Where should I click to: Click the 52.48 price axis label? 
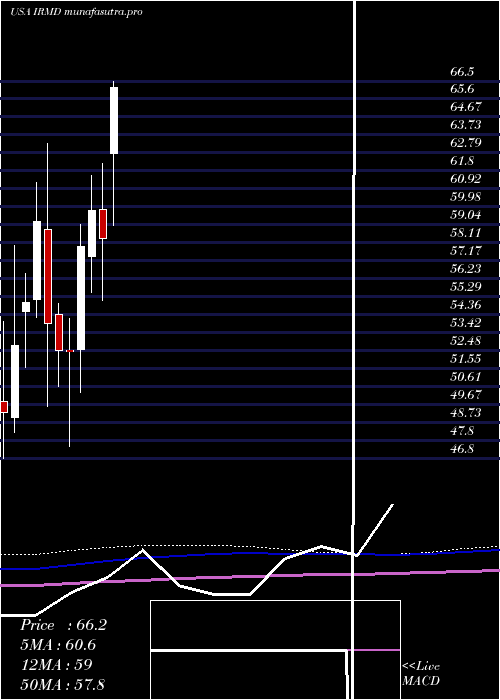466,341
